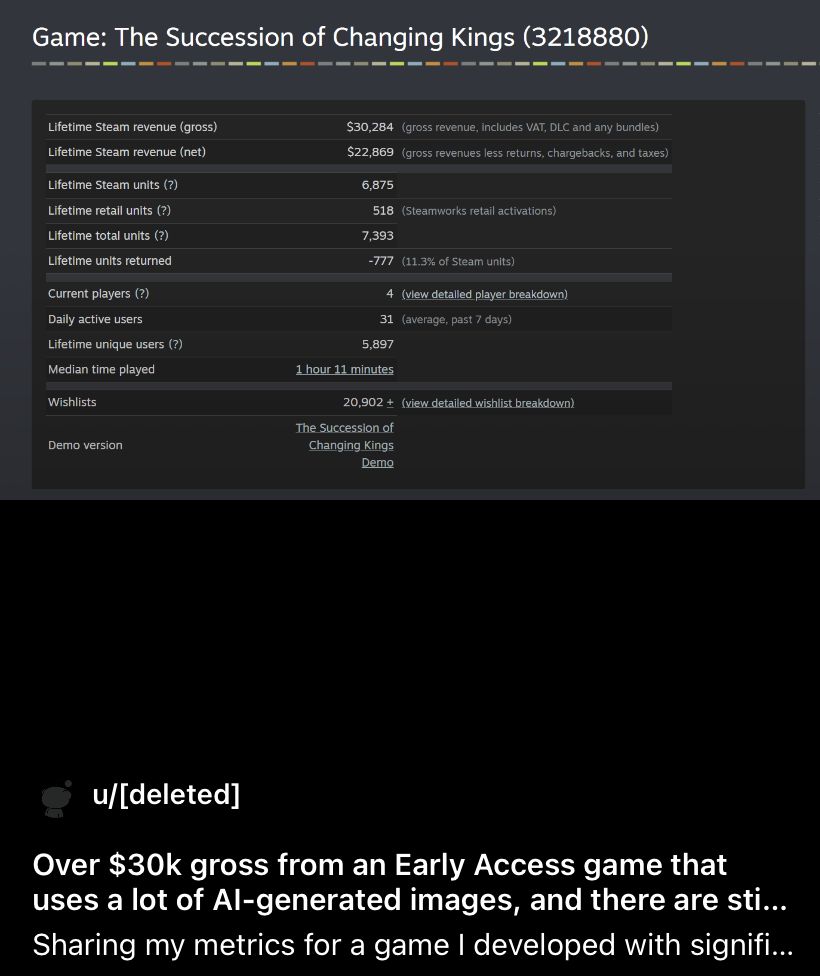Click the Wishlists row label
The height and width of the screenshot is (976, 820).
click(x=72, y=402)
